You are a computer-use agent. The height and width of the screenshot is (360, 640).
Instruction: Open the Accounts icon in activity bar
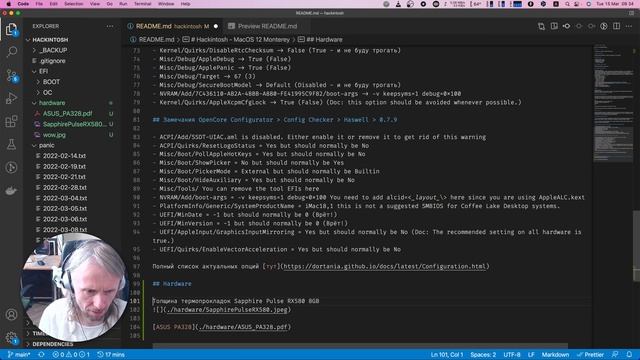pos(11,315)
